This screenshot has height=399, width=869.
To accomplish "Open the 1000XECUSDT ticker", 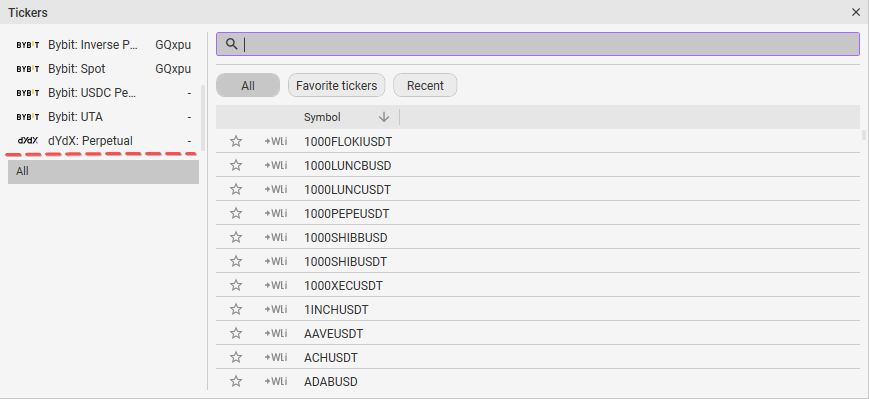I will pyautogui.click(x=343, y=286).
